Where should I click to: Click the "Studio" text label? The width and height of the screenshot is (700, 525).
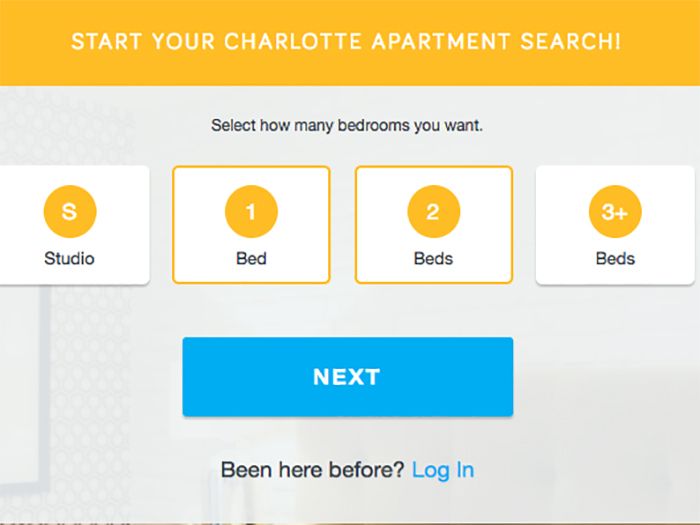click(x=69, y=258)
